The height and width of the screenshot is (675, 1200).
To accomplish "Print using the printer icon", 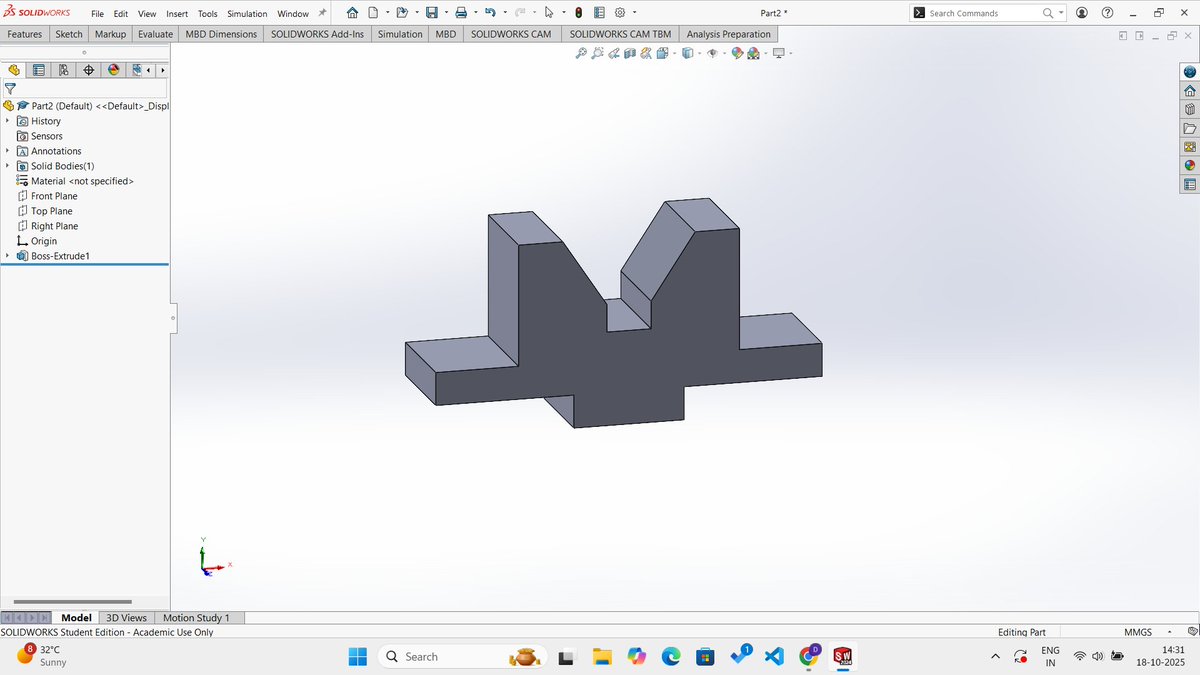I will coord(460,13).
